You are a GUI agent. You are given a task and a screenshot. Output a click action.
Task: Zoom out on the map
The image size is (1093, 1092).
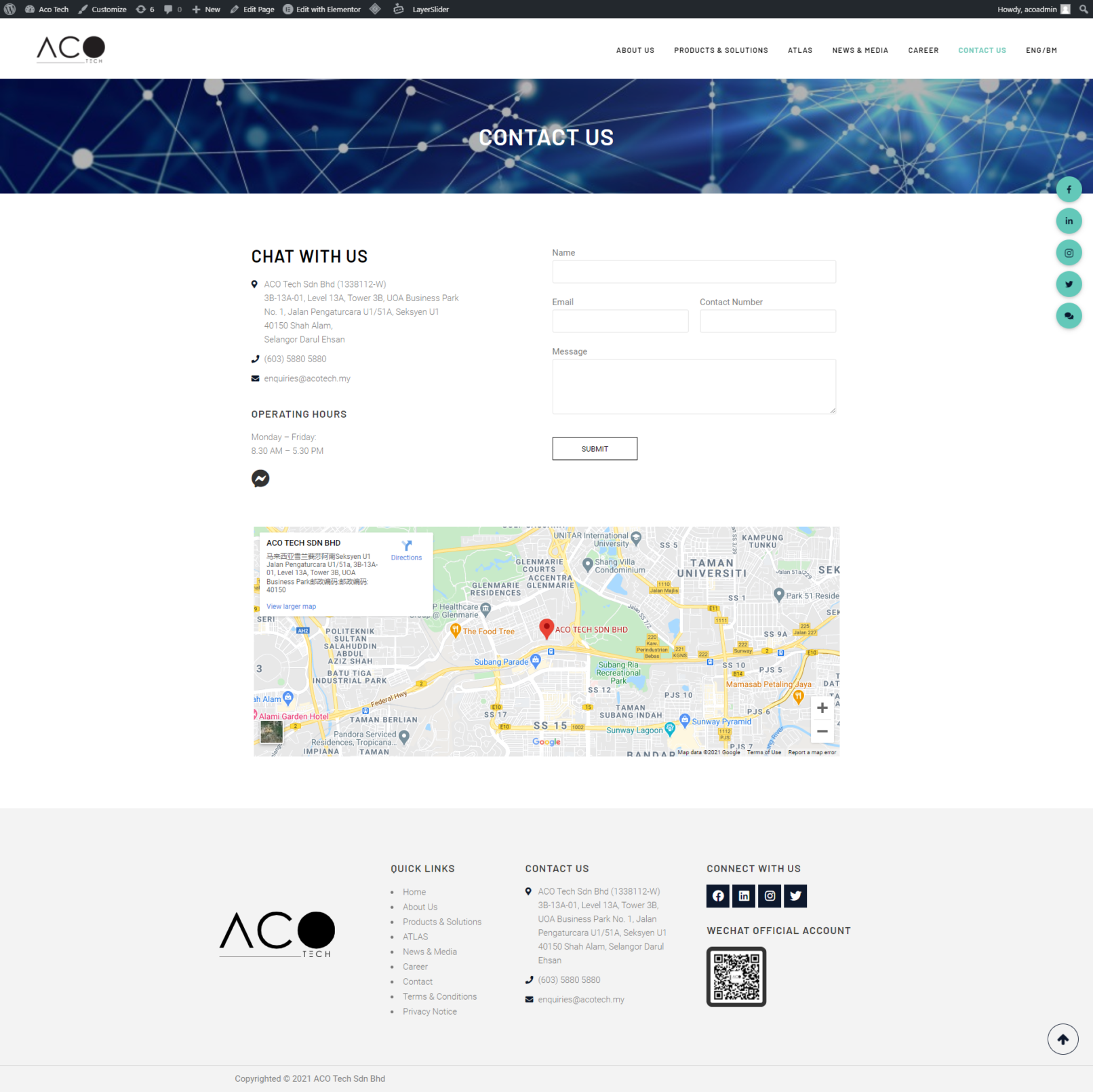822,732
